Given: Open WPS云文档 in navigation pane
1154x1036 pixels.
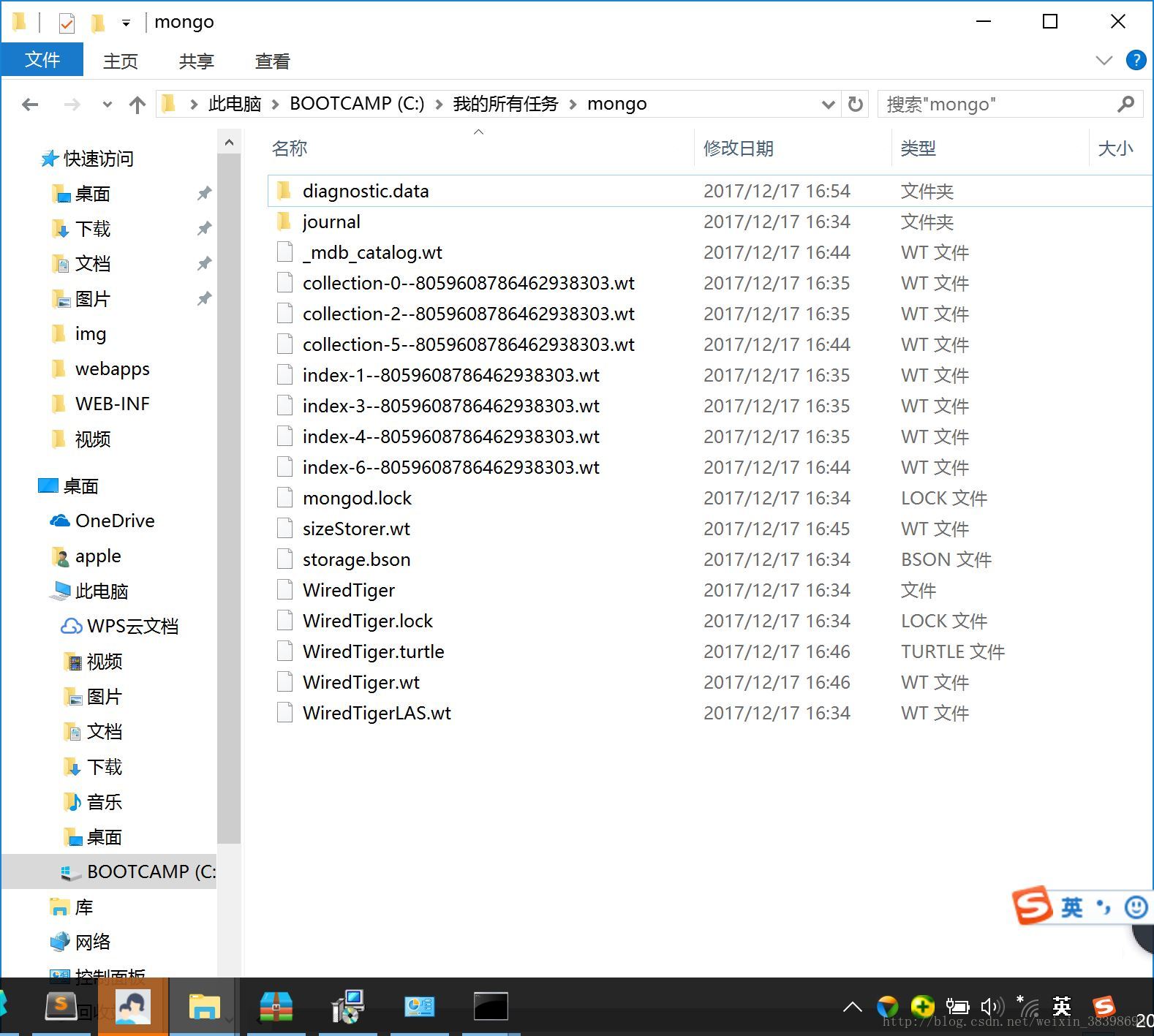Looking at the screenshot, I should pyautogui.click(x=132, y=627).
